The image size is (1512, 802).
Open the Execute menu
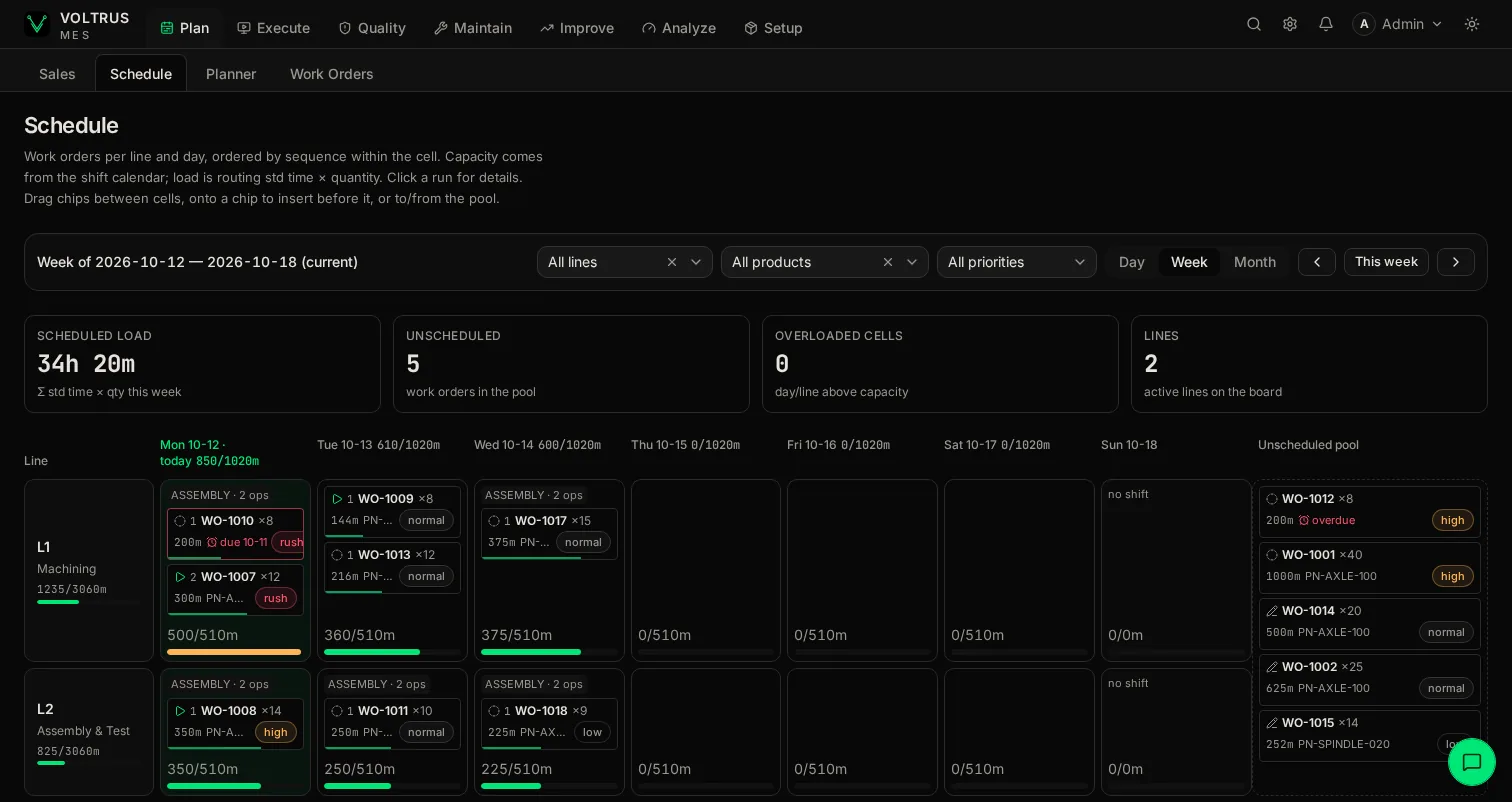273,28
